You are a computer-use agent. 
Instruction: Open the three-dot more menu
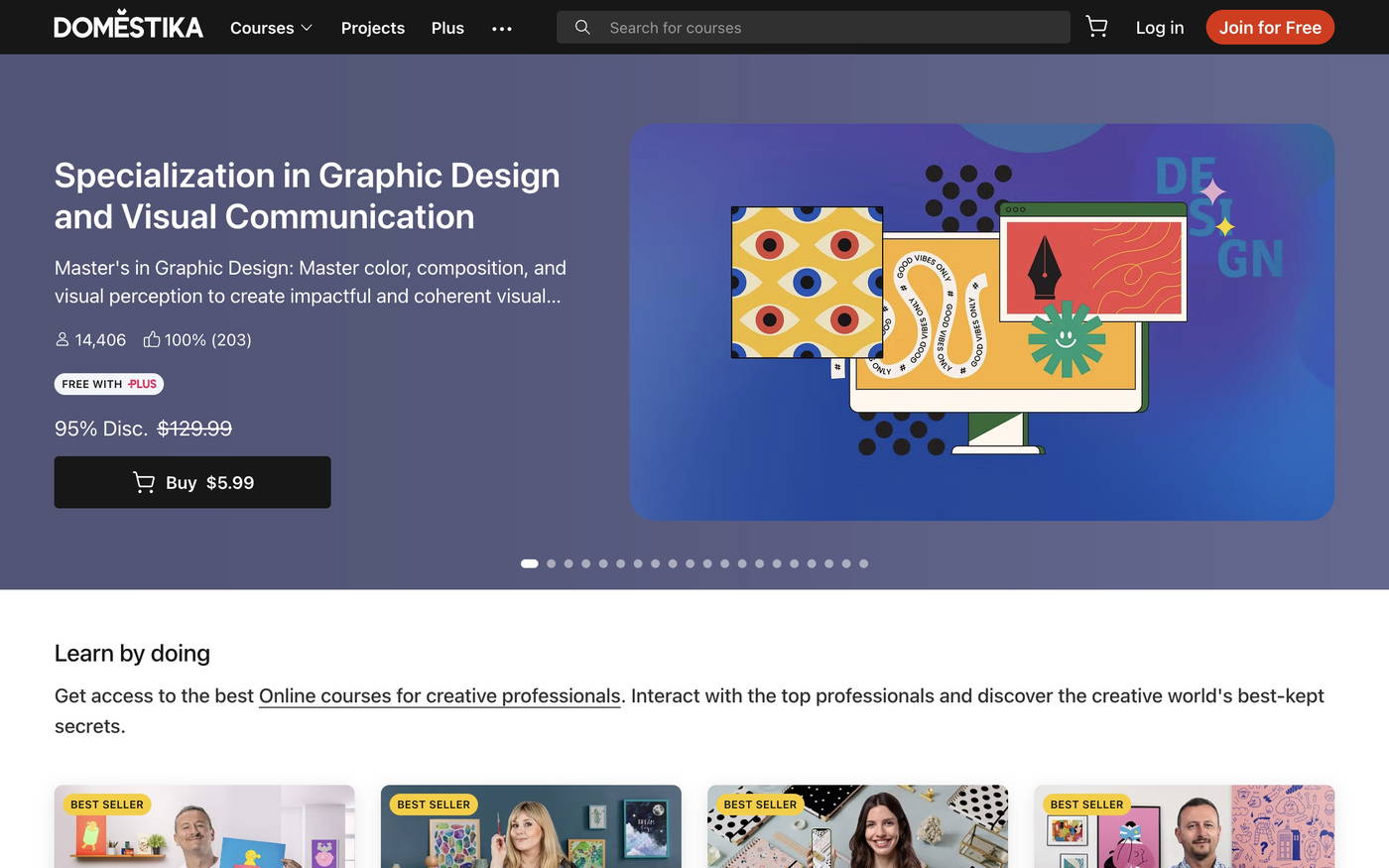point(502,29)
